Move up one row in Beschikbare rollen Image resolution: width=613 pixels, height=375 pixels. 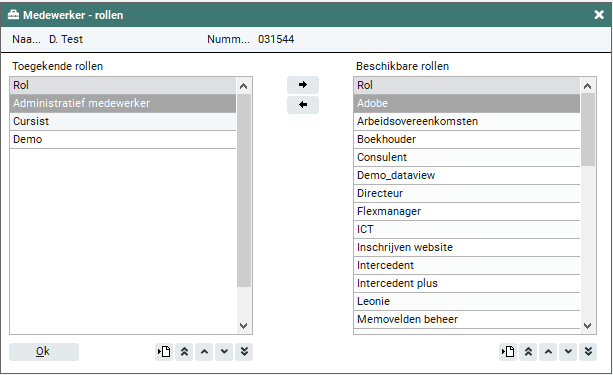pos(548,352)
